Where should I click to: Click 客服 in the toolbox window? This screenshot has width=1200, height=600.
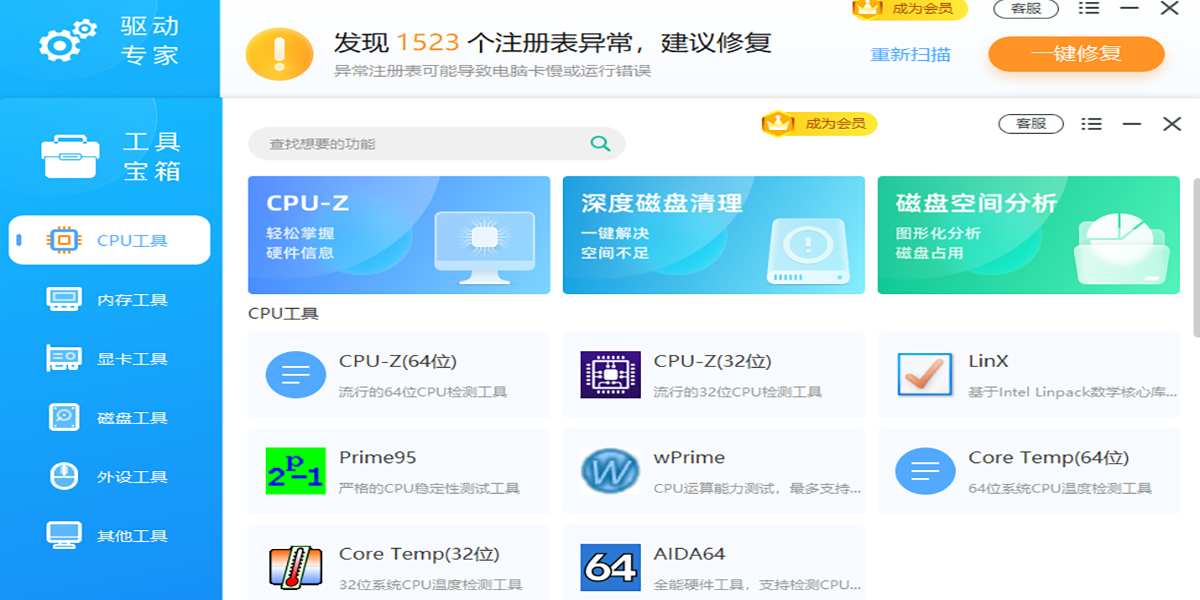pos(1031,123)
